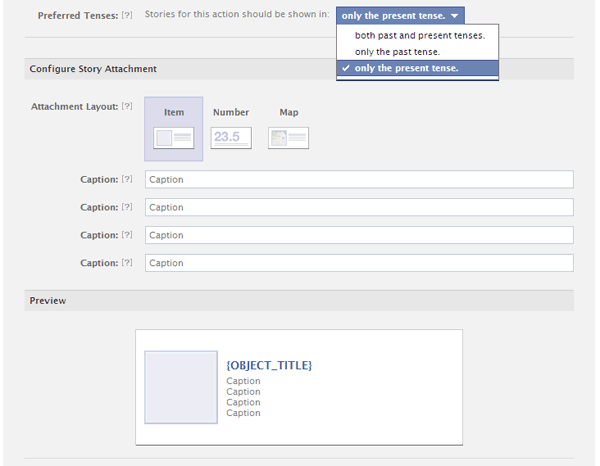Click the preview image placeholder thumbnail
The width and height of the screenshot is (600, 466).
181,387
